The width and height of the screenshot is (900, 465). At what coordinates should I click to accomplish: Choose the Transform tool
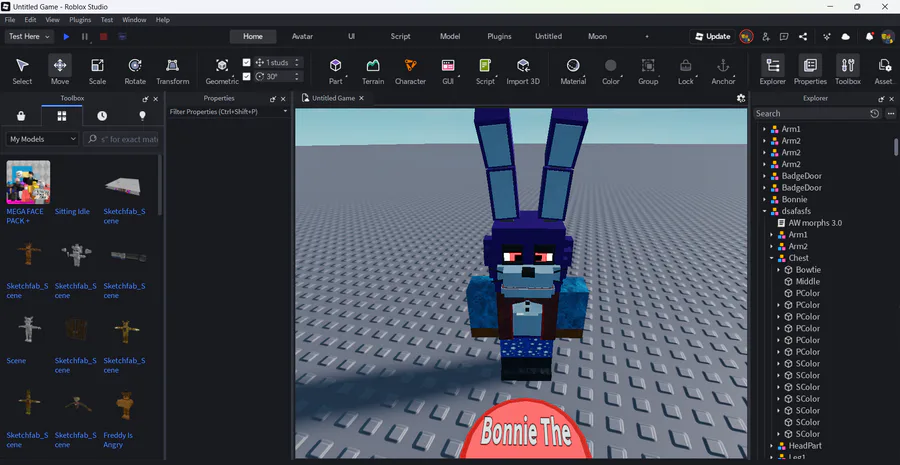172,71
